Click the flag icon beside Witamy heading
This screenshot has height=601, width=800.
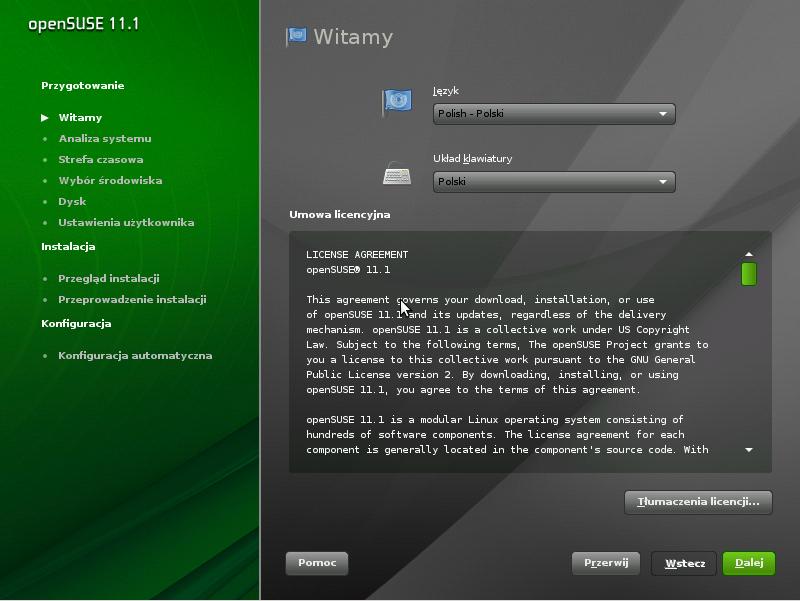296,36
